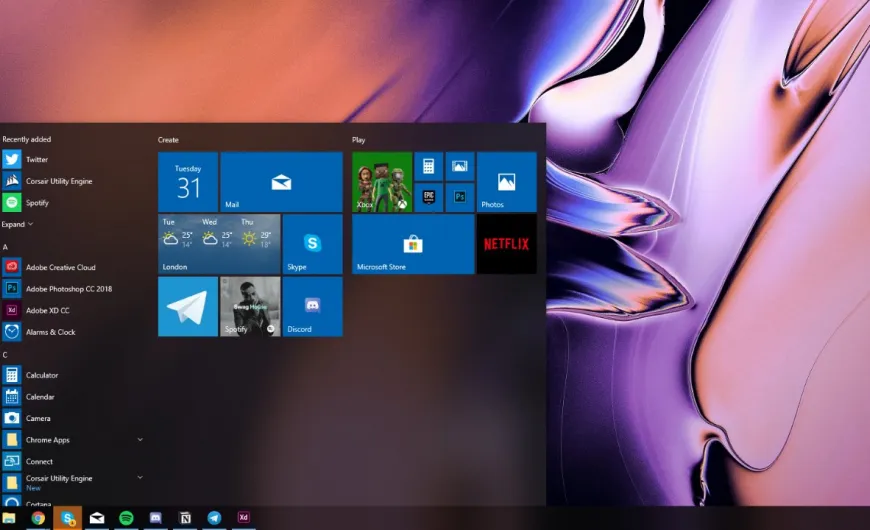Open Telegram from the taskbar

pyautogui.click(x=214, y=518)
